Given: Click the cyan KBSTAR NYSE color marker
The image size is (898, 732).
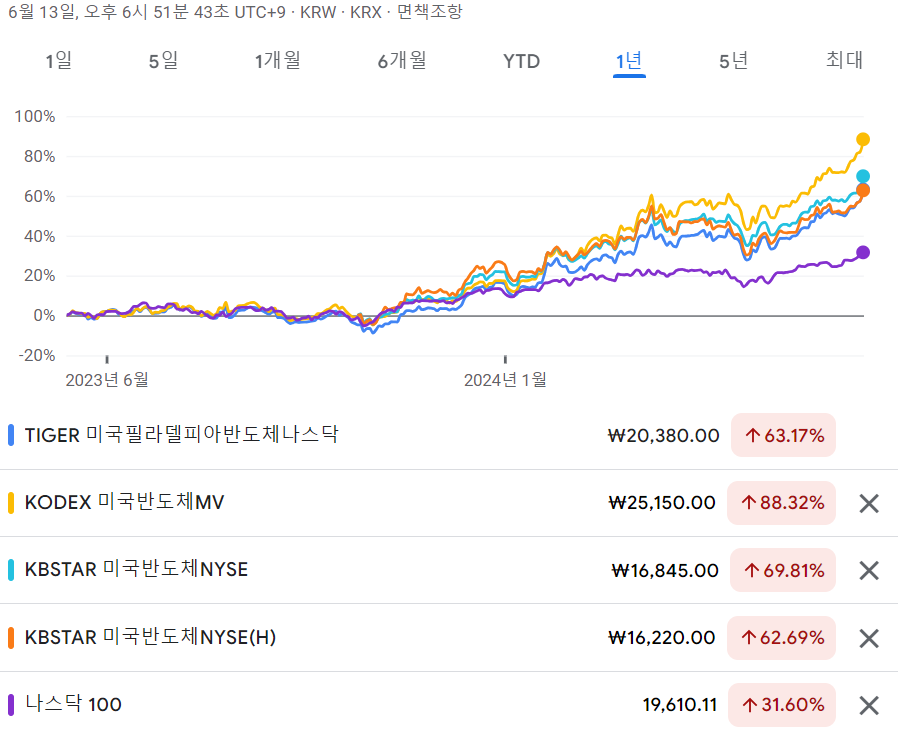Looking at the screenshot, I should click(x=11, y=569).
